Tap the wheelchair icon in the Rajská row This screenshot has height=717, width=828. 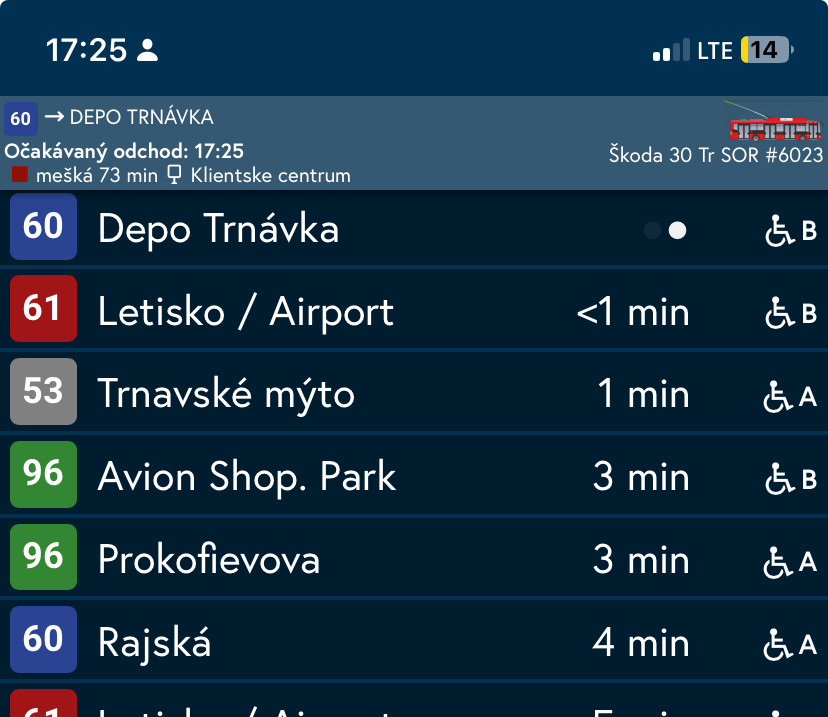pyautogui.click(x=779, y=644)
